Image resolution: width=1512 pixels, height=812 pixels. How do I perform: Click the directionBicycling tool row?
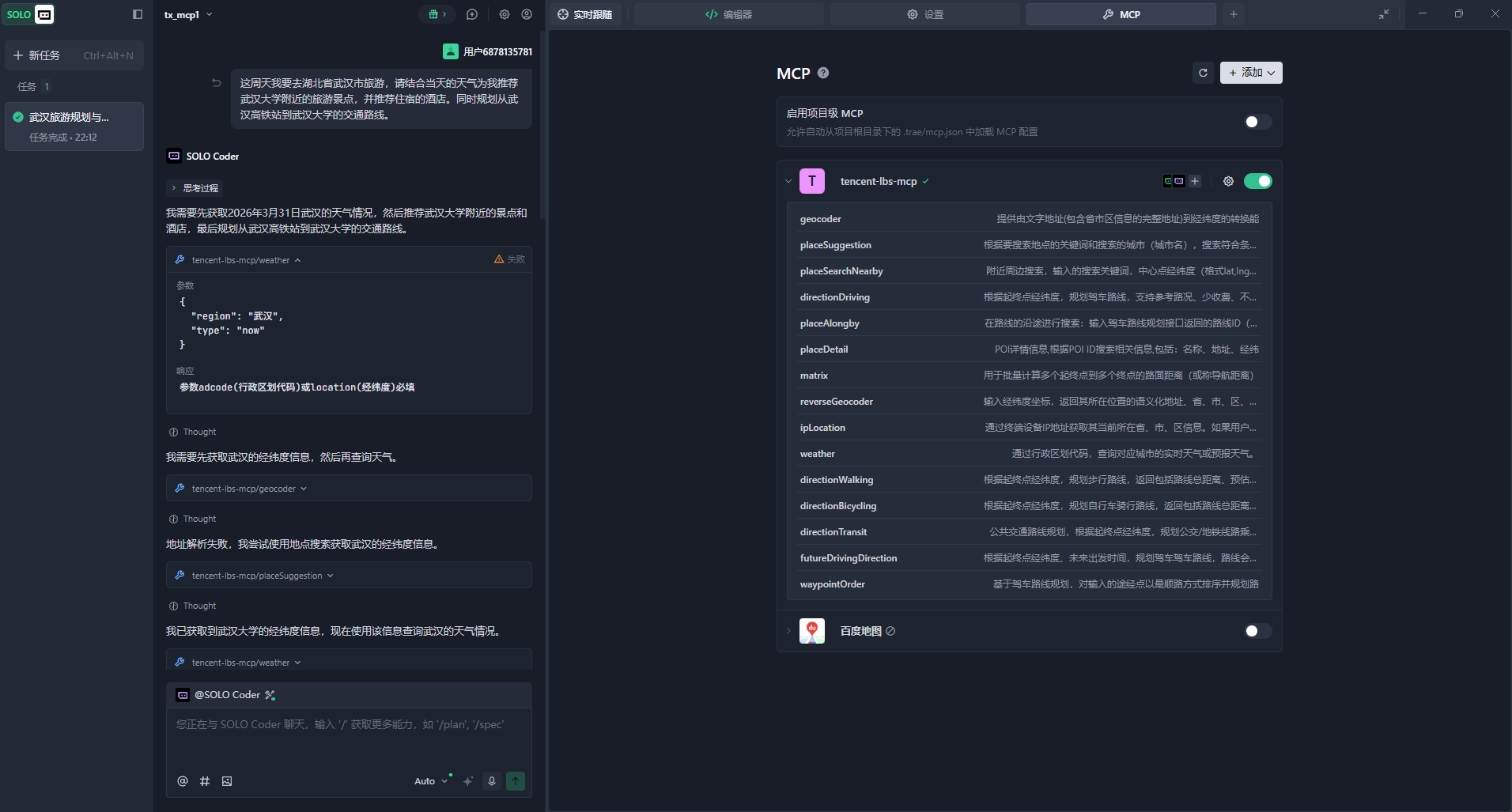pyautogui.click(x=1029, y=506)
